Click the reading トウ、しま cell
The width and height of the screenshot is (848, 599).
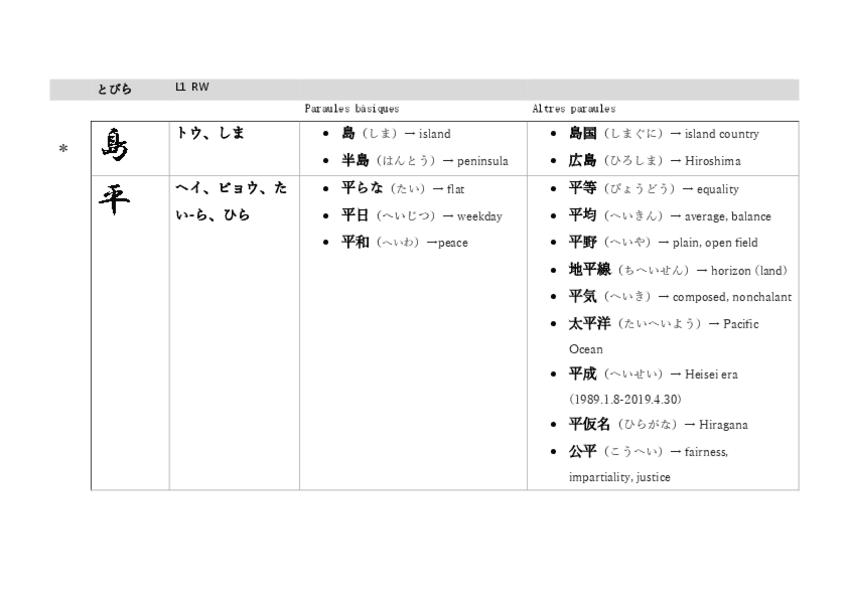213,133
